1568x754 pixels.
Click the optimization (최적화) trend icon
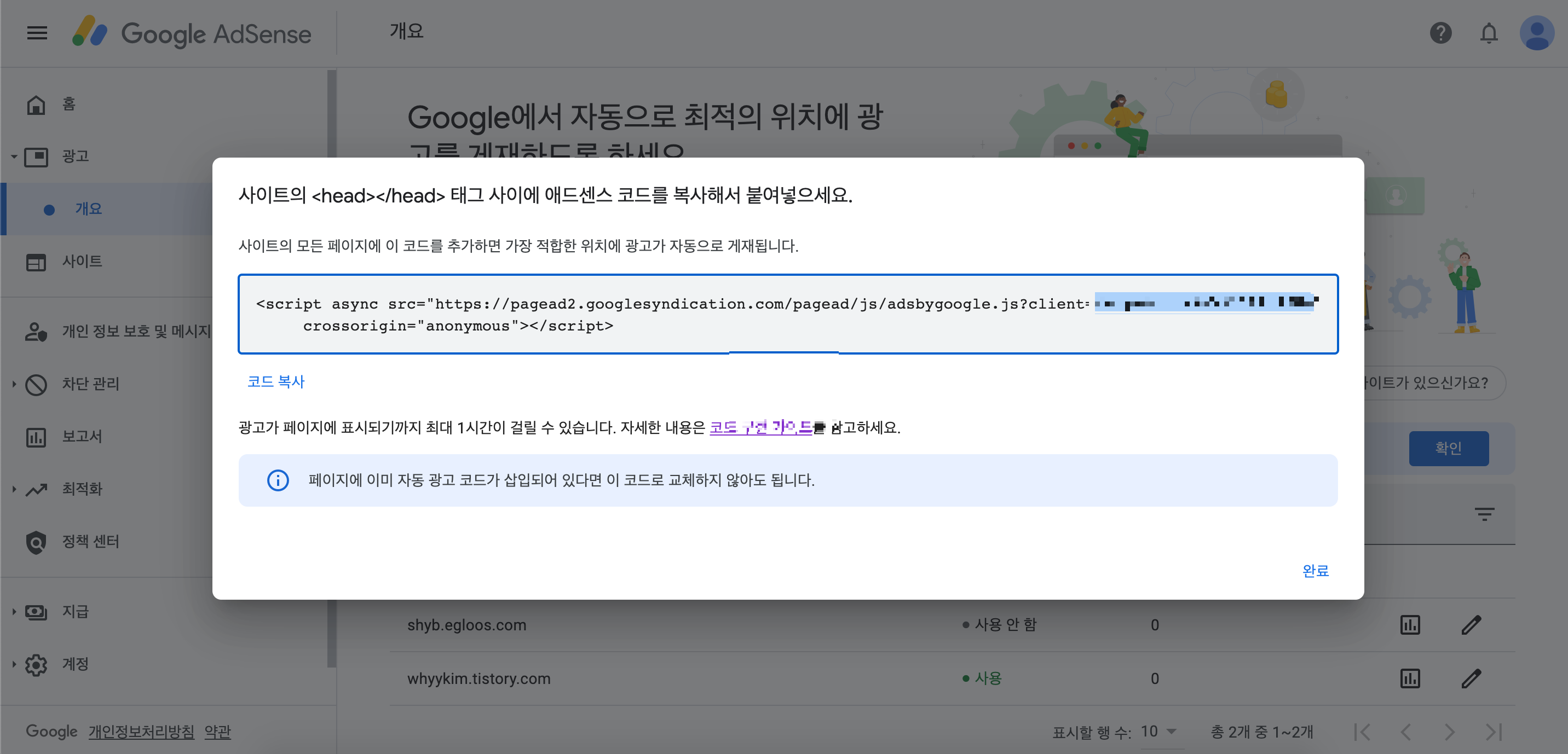pos(36,489)
